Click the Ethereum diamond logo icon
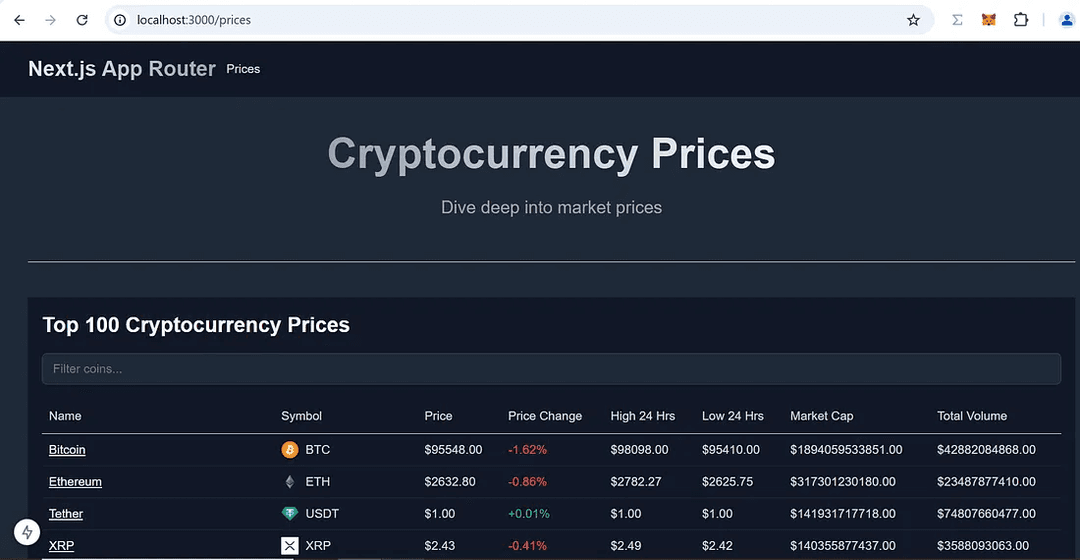This screenshot has height=560, width=1080. pyautogui.click(x=290, y=482)
